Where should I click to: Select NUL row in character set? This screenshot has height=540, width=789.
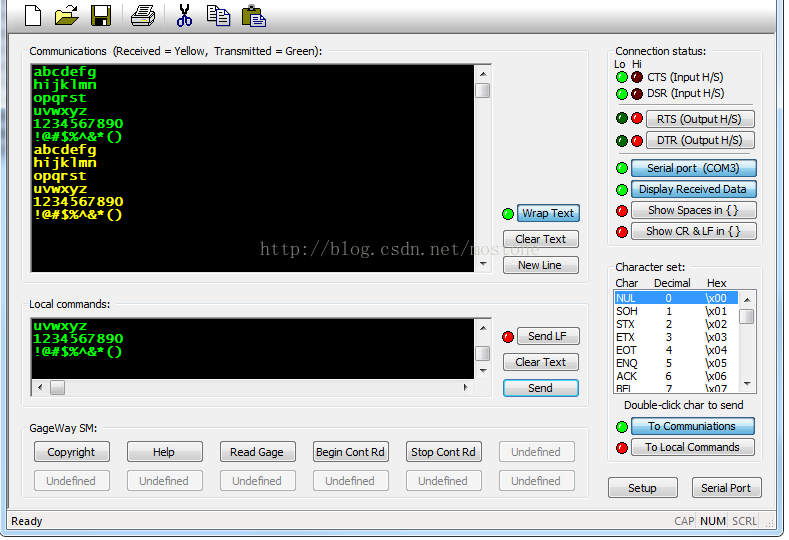(676, 298)
